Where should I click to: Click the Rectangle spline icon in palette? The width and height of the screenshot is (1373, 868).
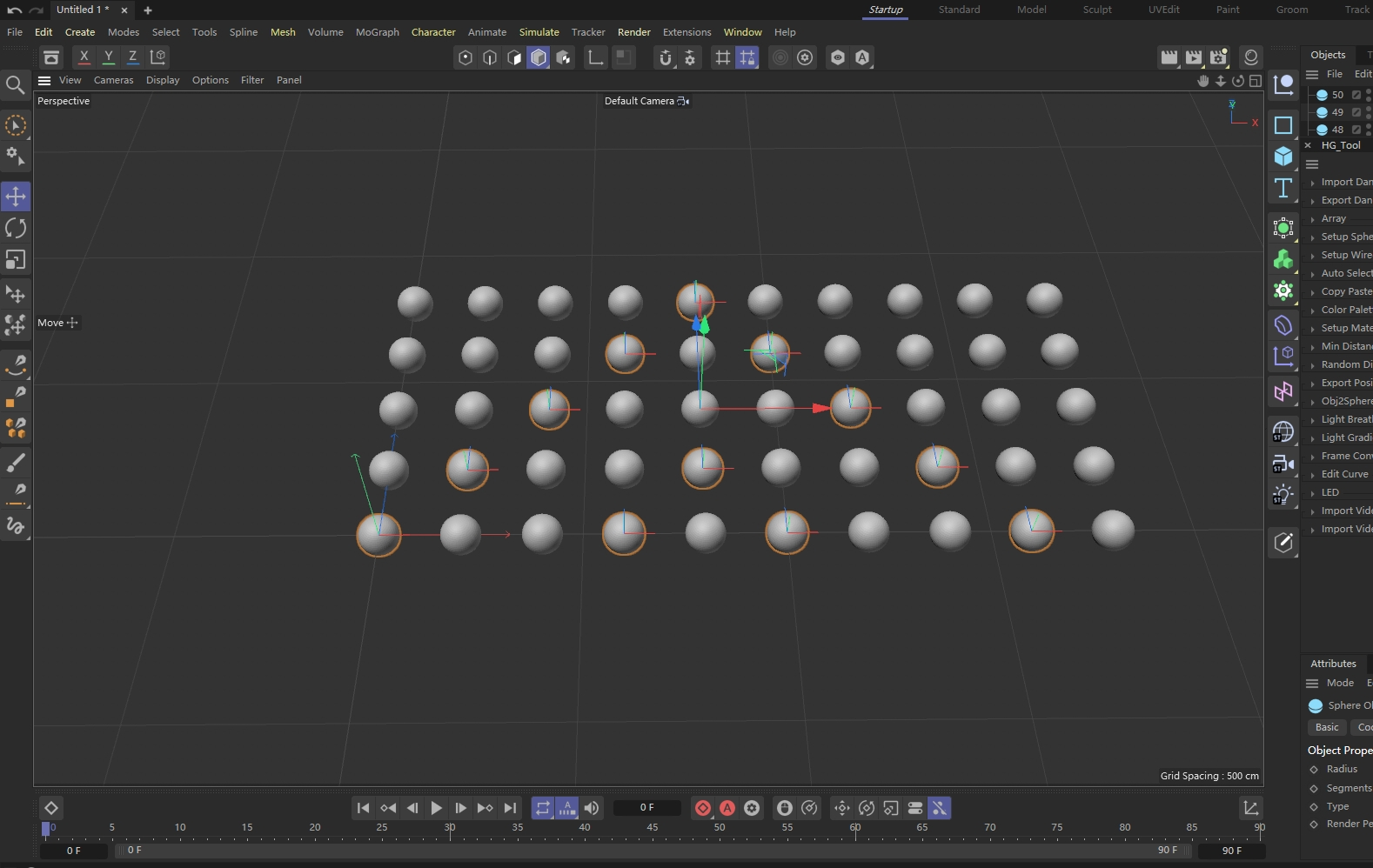coord(1283,125)
